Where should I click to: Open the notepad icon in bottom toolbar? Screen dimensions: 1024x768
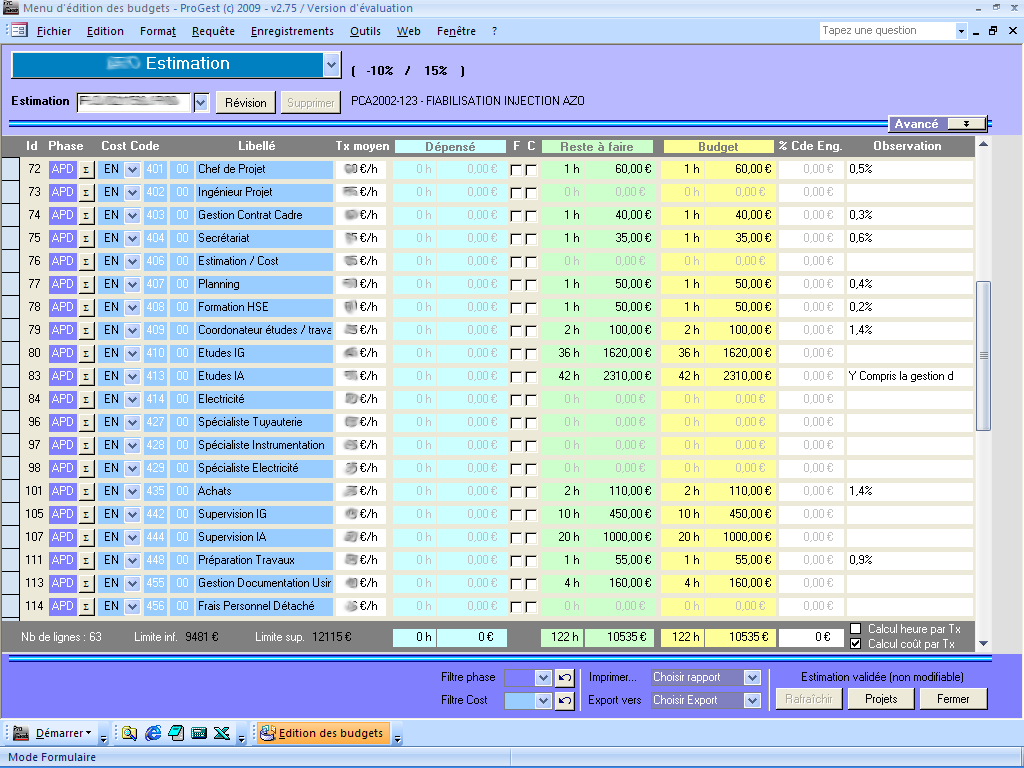tap(176, 733)
